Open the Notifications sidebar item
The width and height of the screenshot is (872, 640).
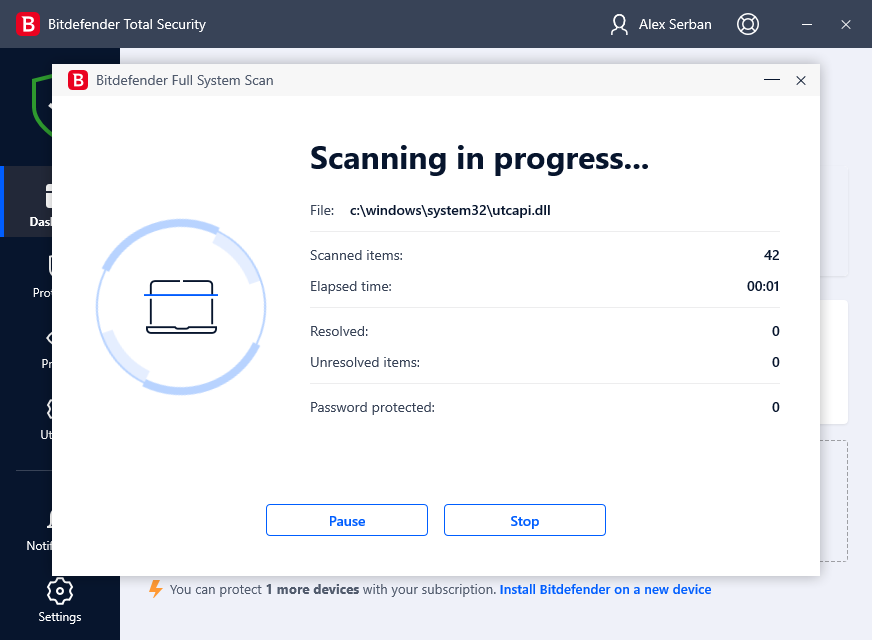pos(38,530)
